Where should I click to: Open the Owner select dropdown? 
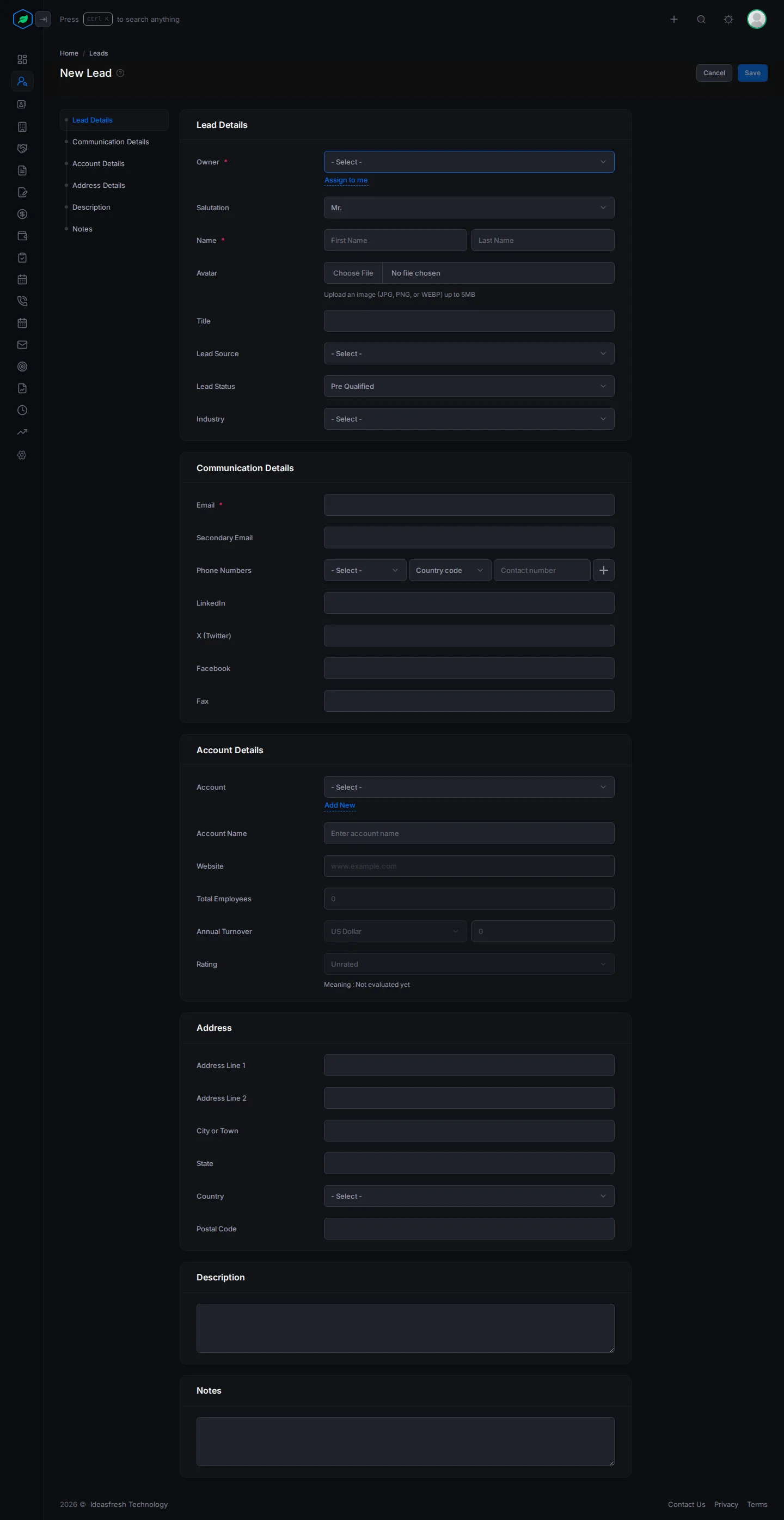pyautogui.click(x=469, y=162)
